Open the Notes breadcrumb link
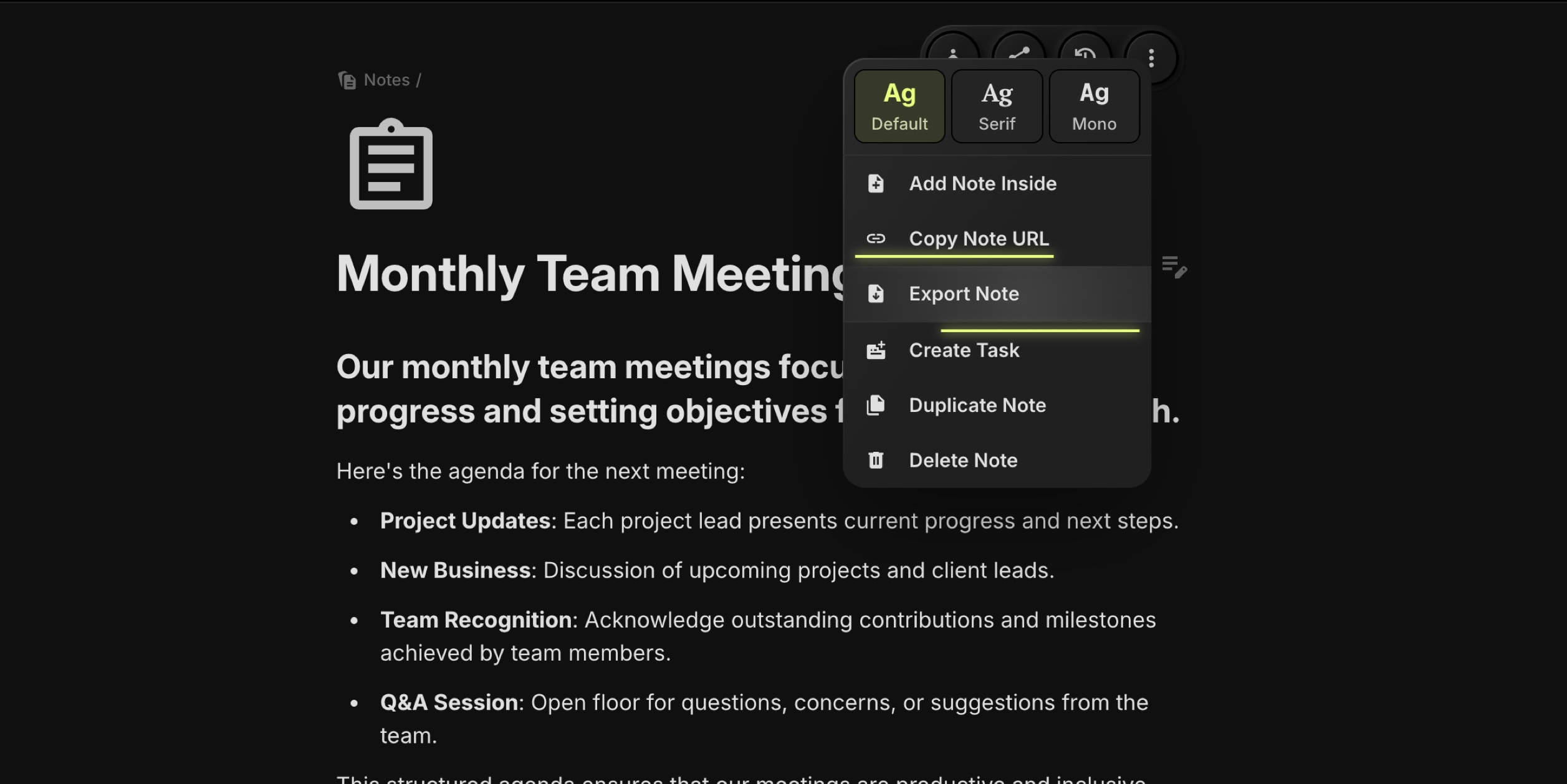Screen dimensions: 1567x784 coord(386,80)
